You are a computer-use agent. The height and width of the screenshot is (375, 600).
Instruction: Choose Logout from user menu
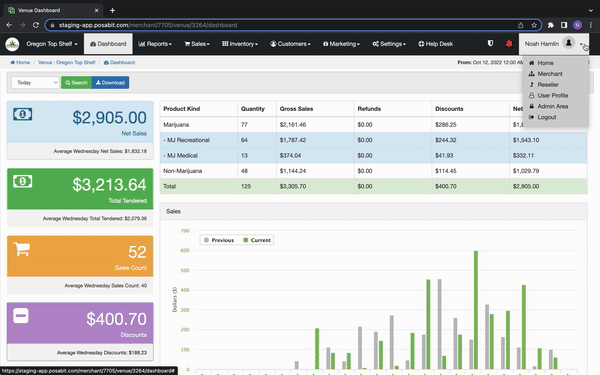pos(546,117)
